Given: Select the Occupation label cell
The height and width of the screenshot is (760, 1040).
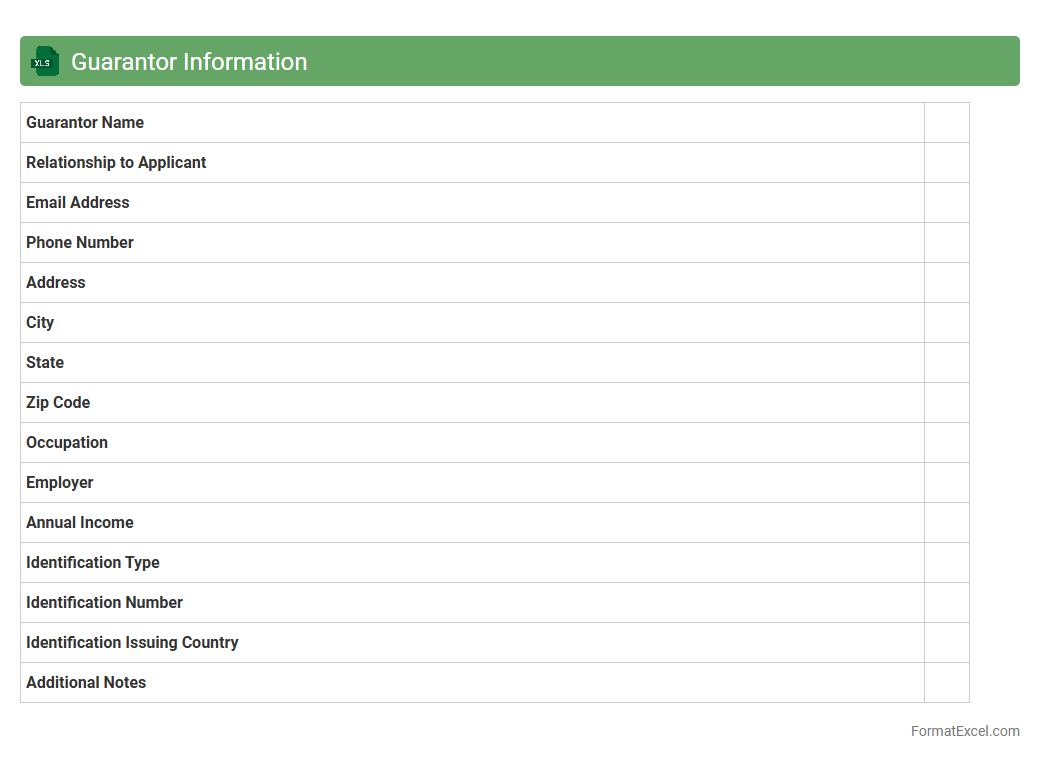Looking at the screenshot, I should [67, 443].
